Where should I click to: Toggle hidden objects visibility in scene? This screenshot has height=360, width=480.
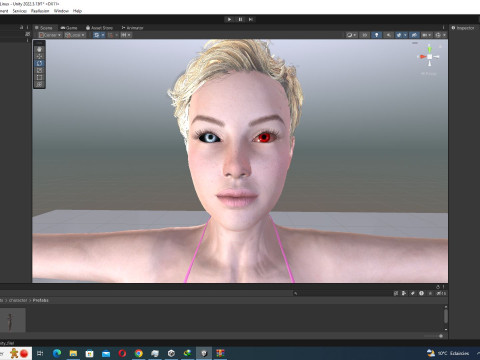tap(414, 35)
